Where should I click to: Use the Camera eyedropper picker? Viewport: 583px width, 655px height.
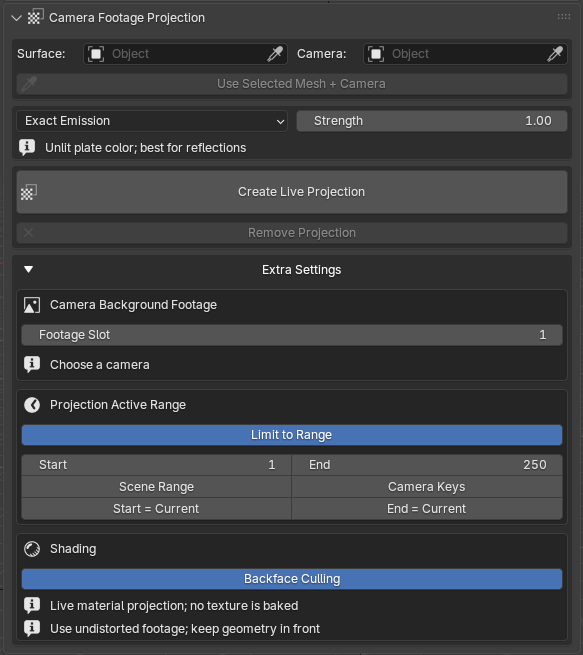click(555, 54)
